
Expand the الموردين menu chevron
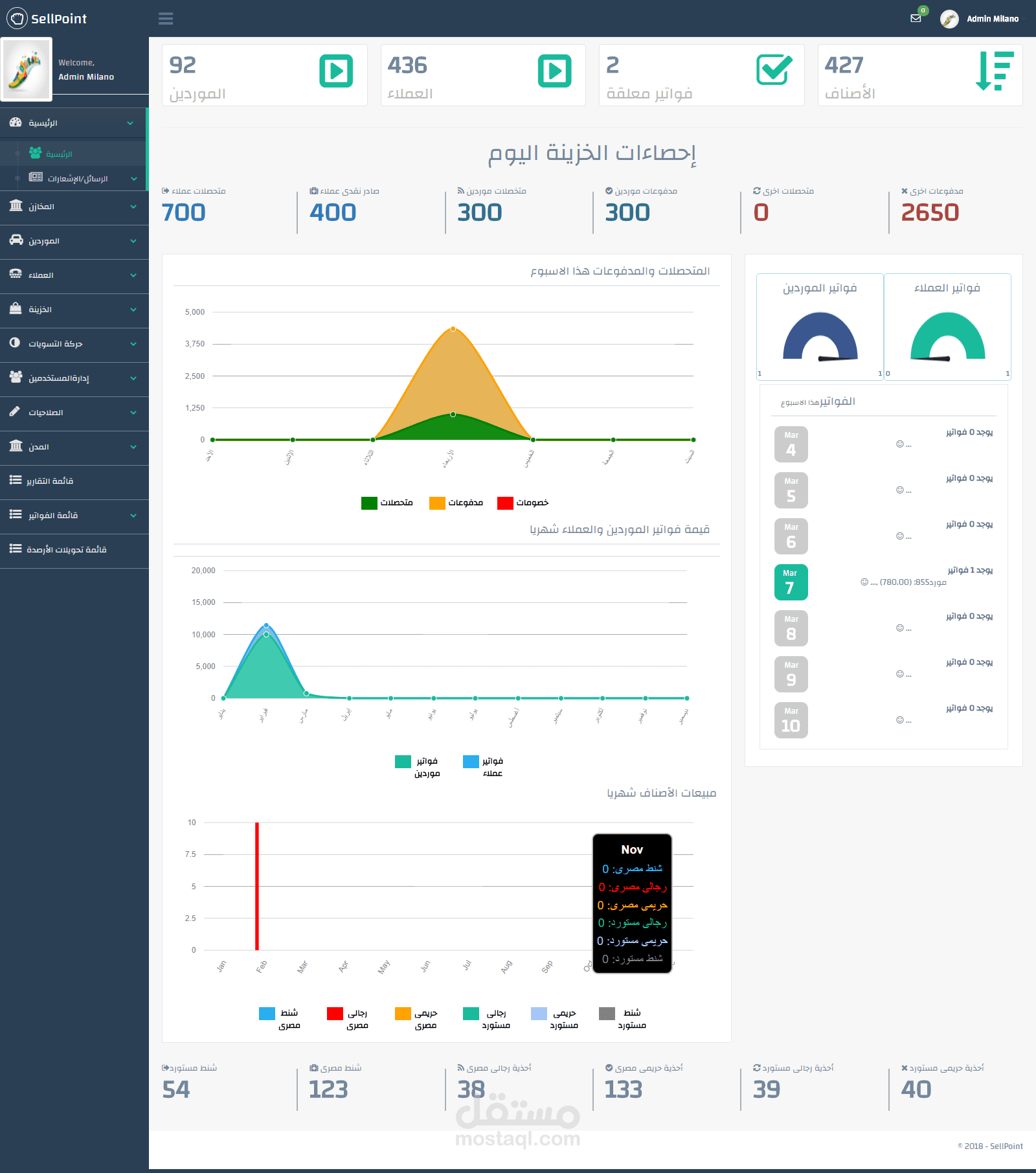[133, 241]
